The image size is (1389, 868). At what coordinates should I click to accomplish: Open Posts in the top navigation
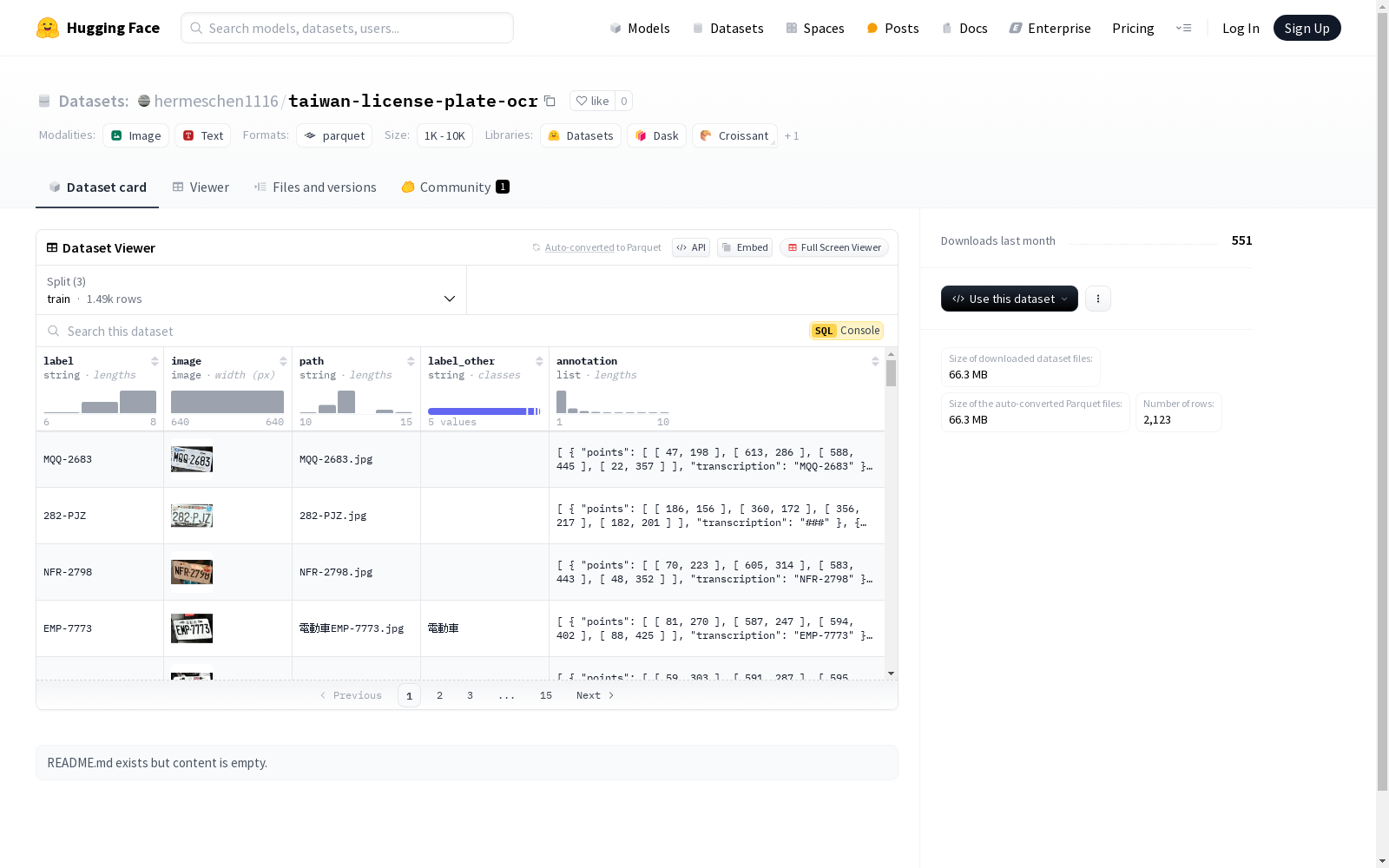[x=893, y=28]
